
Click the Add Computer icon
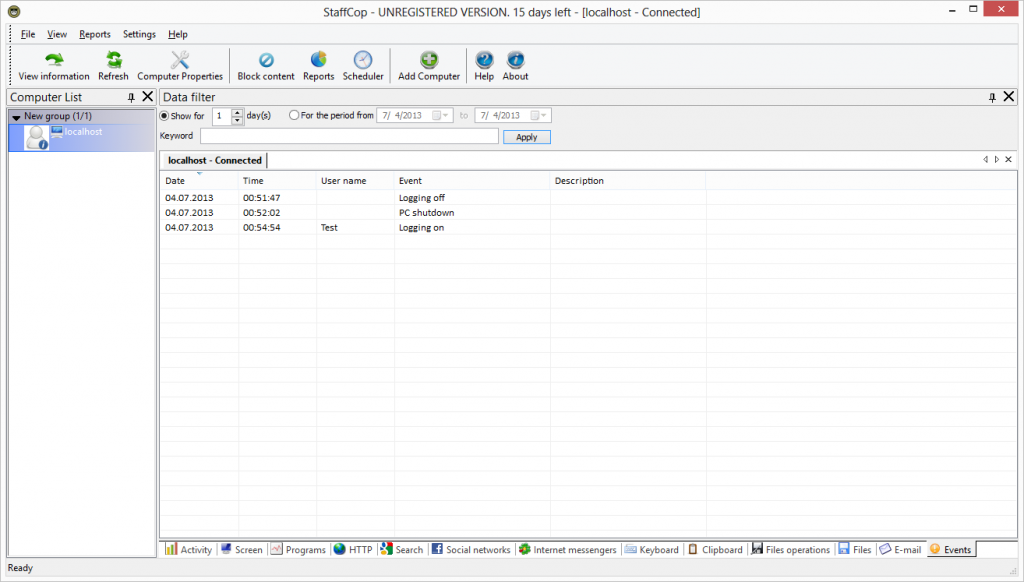pyautogui.click(x=429, y=60)
